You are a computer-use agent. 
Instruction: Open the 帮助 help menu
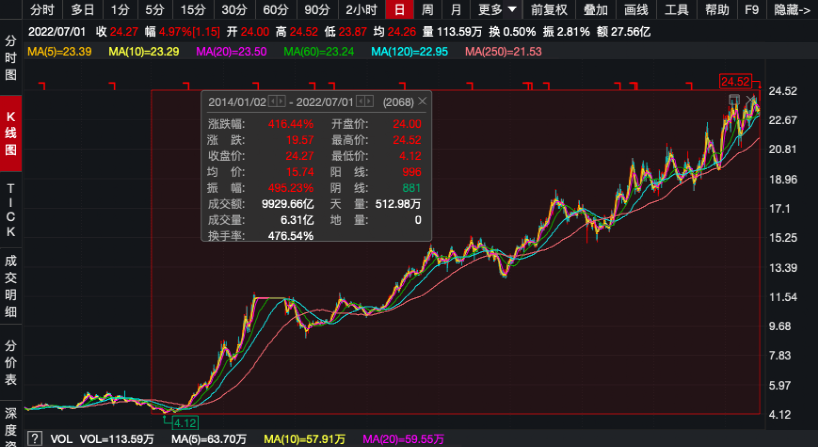click(716, 10)
